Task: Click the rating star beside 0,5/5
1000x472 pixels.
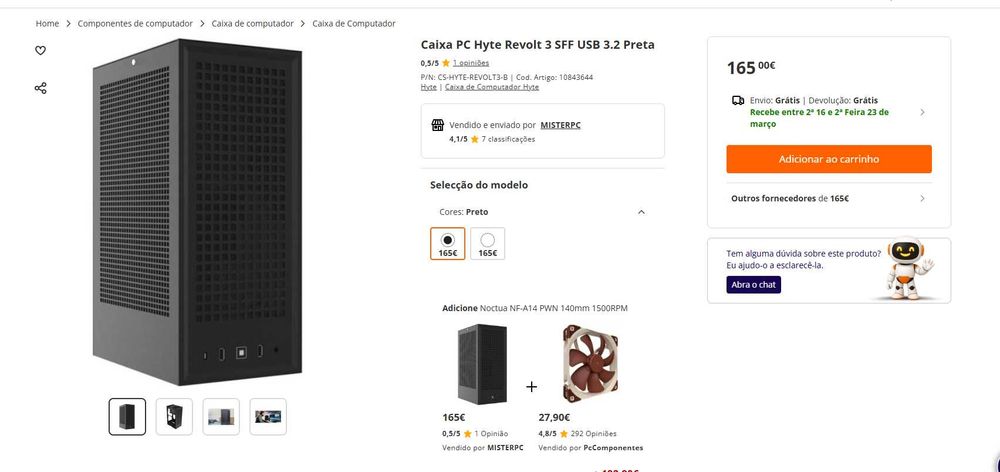Action: 446,63
